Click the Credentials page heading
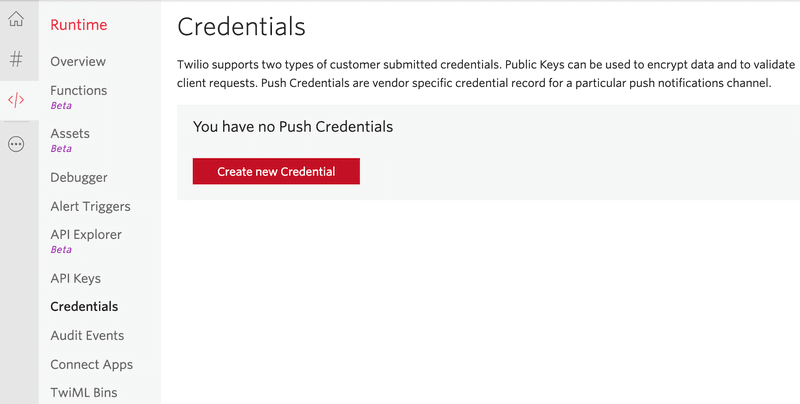Screen dimensions: 800x404 [x=241, y=26]
